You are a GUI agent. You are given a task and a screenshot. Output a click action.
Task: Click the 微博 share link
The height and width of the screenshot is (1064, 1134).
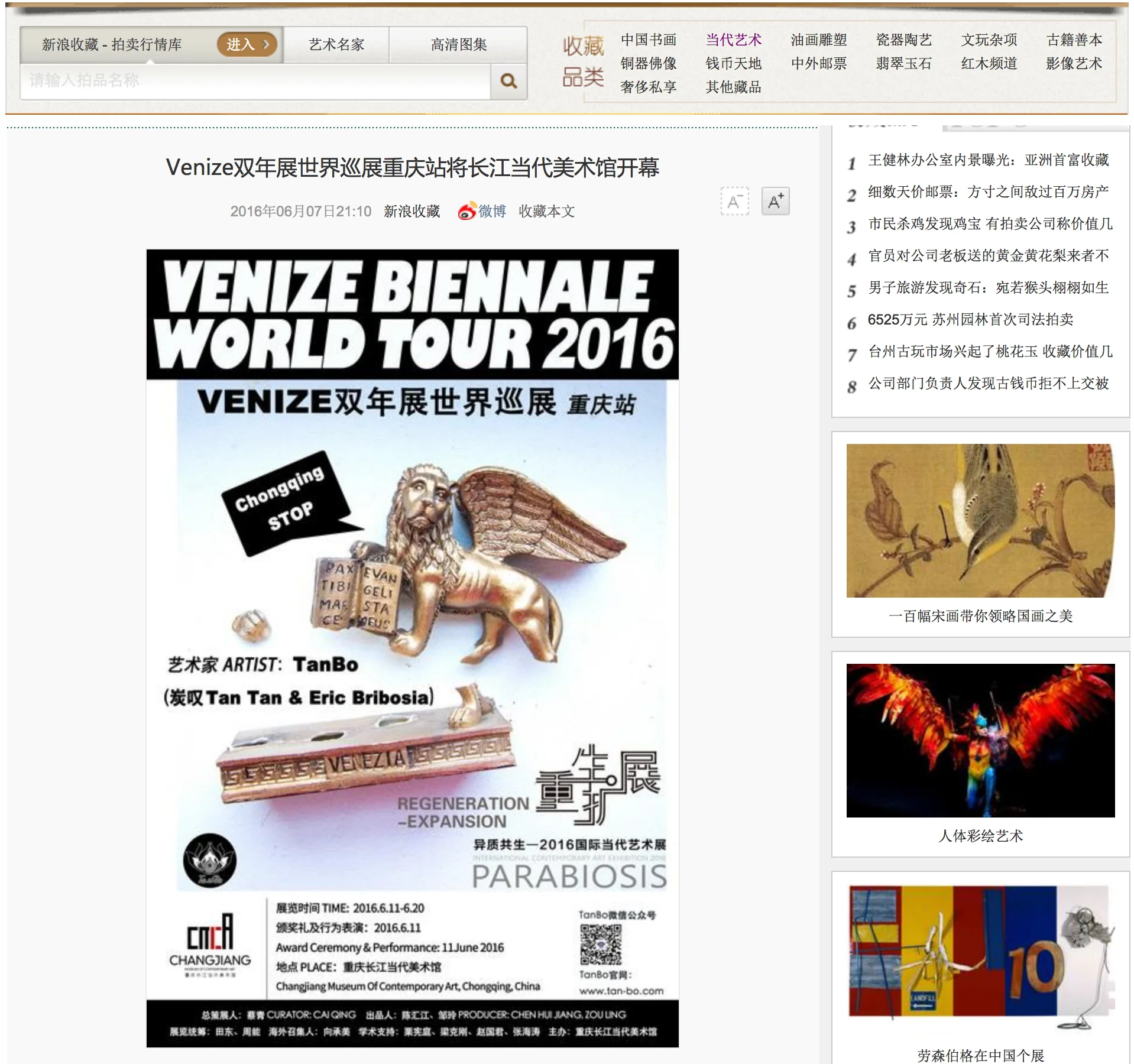click(x=492, y=211)
